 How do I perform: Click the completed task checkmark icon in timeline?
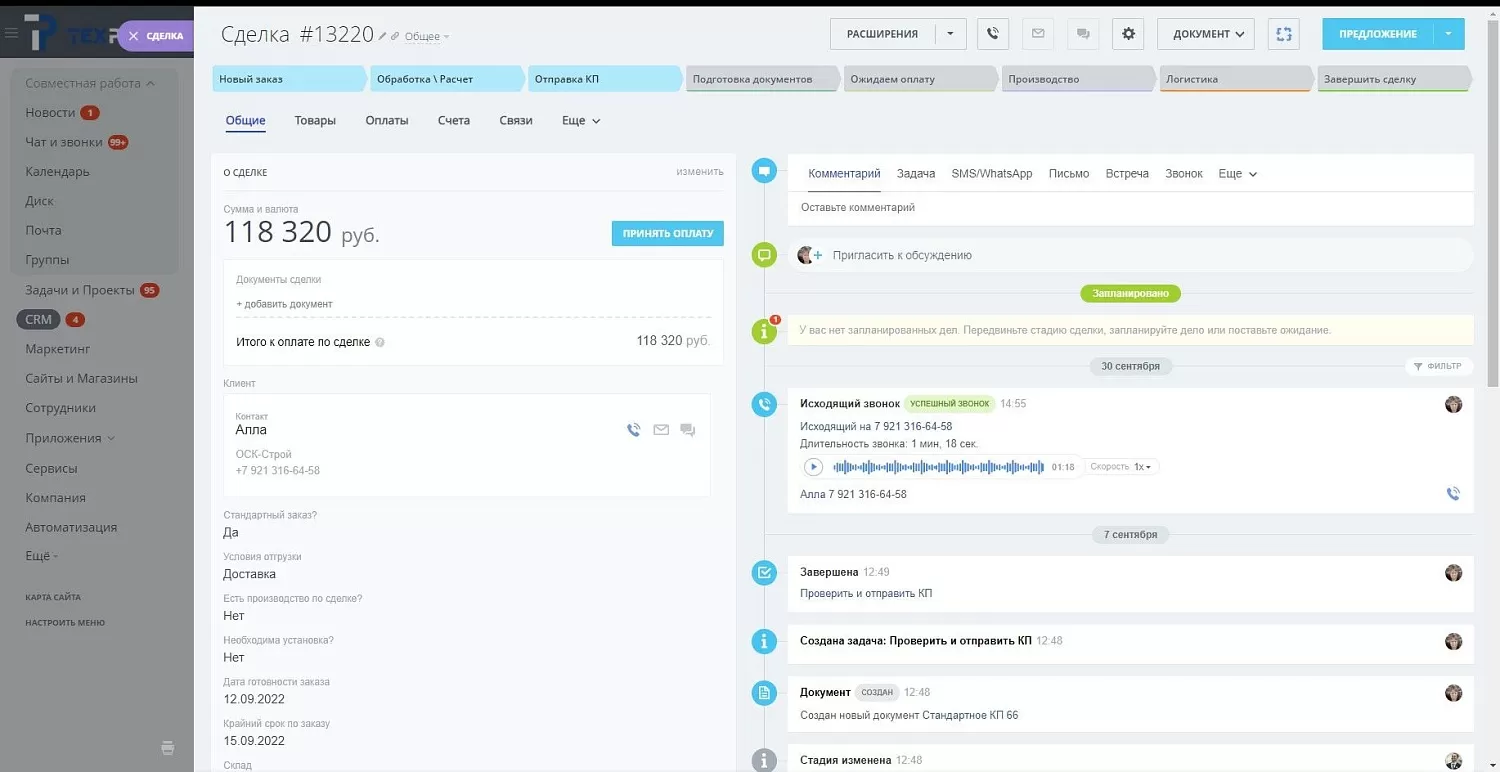click(x=764, y=572)
